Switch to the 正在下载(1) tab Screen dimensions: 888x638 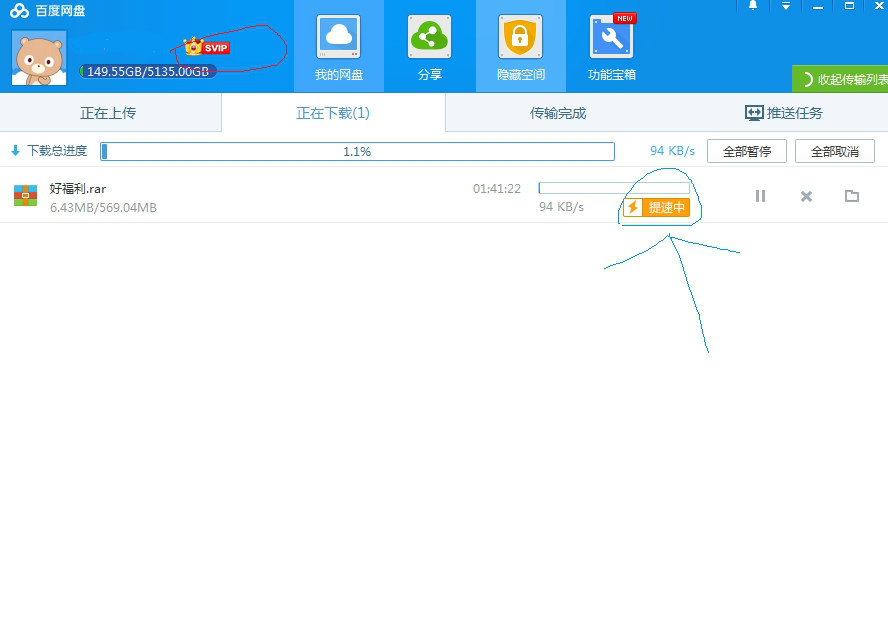pos(333,113)
